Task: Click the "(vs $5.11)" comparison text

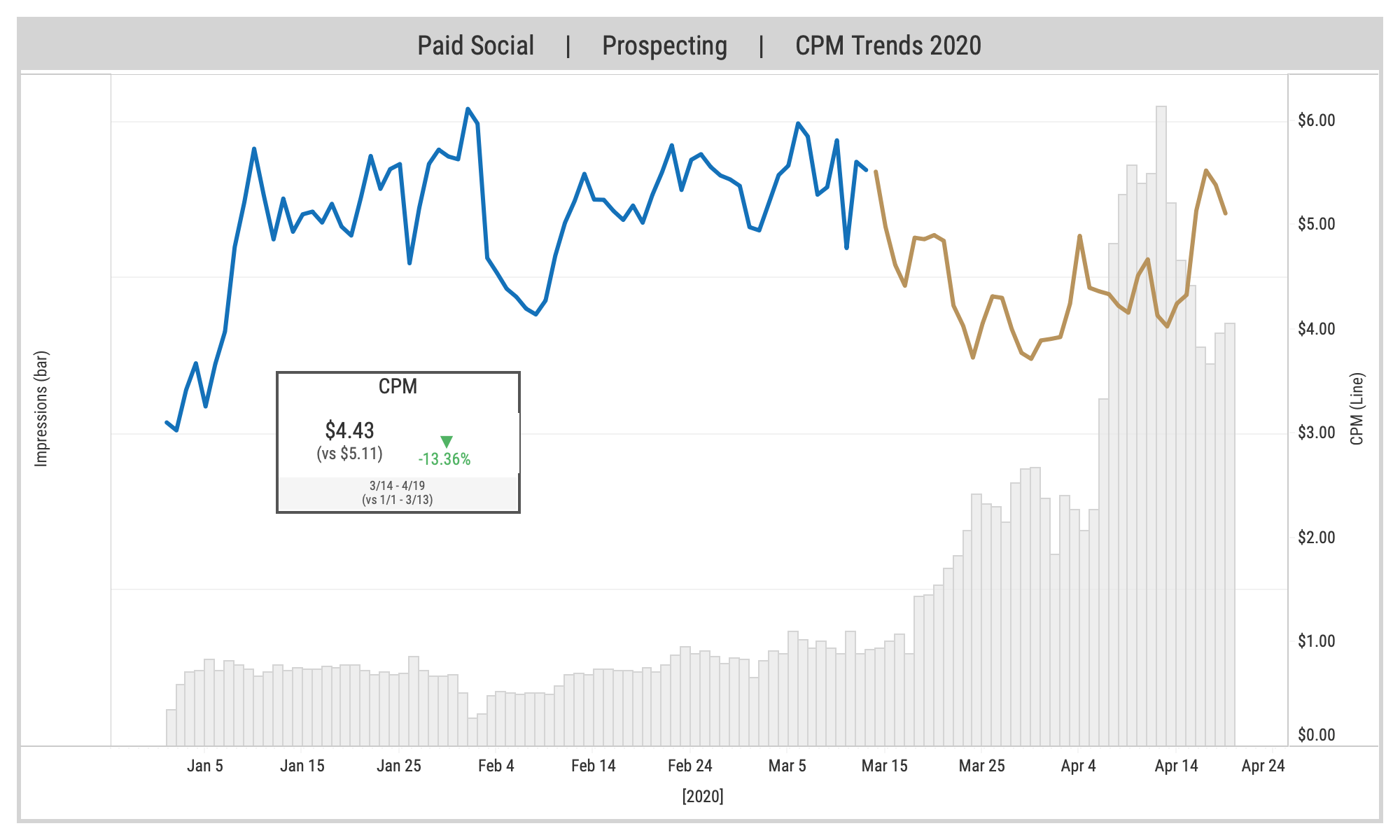Action: 349,454
